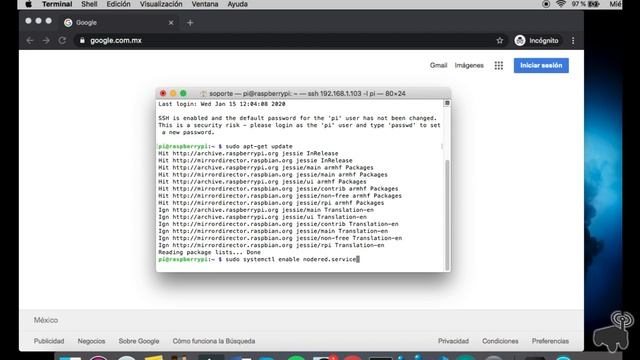This screenshot has width=640, height=360.
Task: Open the Imágenes link
Action: [469, 65]
